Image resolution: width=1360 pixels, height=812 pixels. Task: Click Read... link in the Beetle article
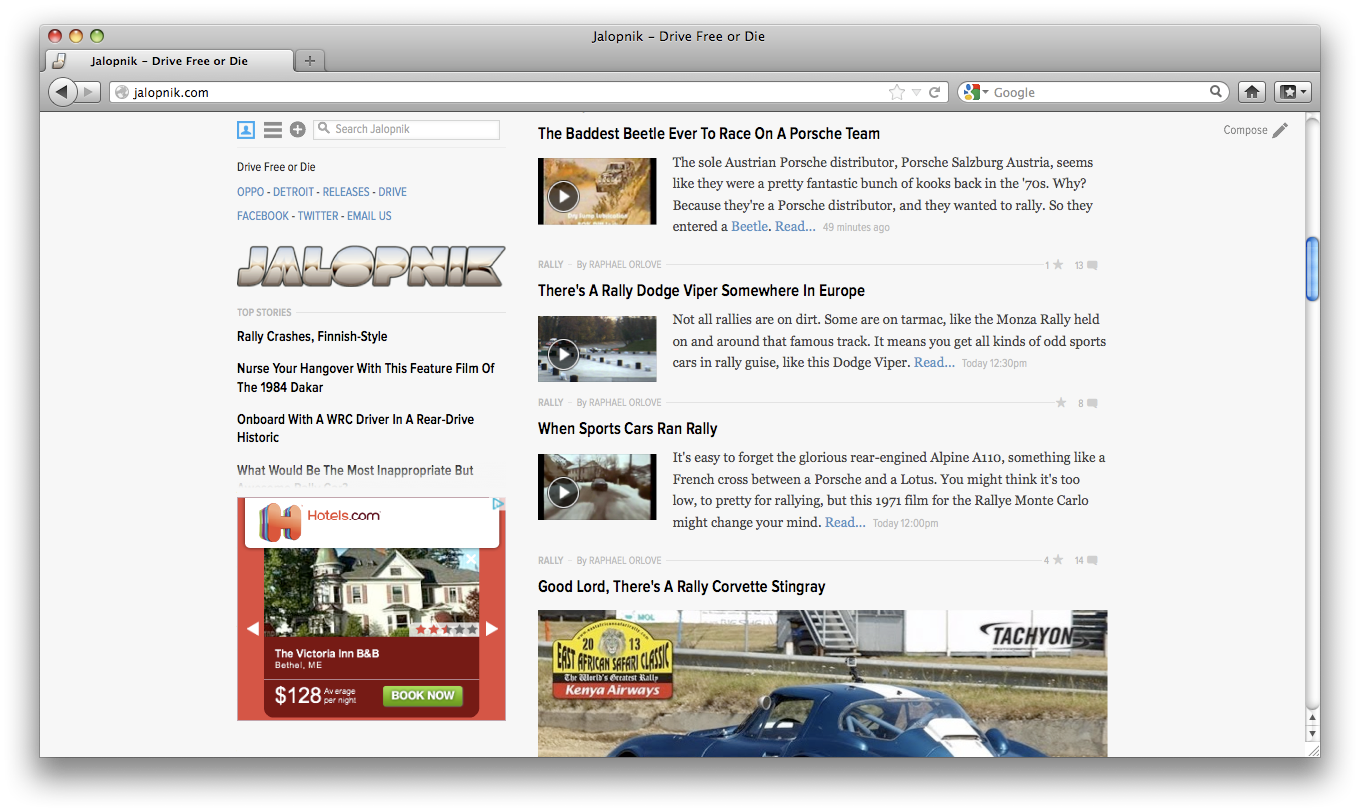coord(795,227)
